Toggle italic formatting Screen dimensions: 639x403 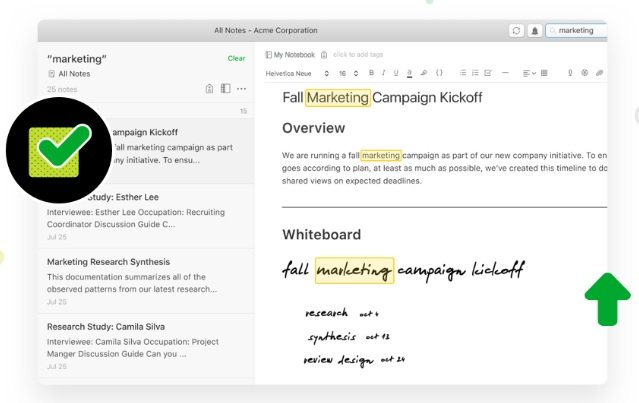[x=383, y=73]
